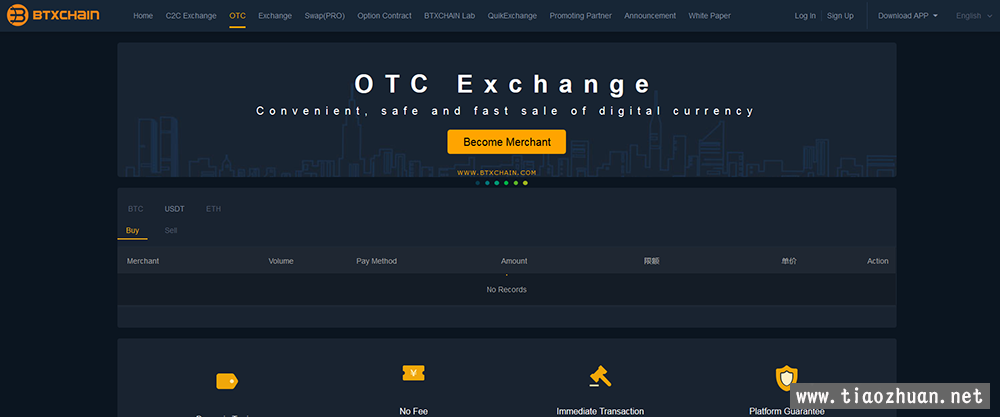
Task: Click the Pay Method column header
Action: 376,261
